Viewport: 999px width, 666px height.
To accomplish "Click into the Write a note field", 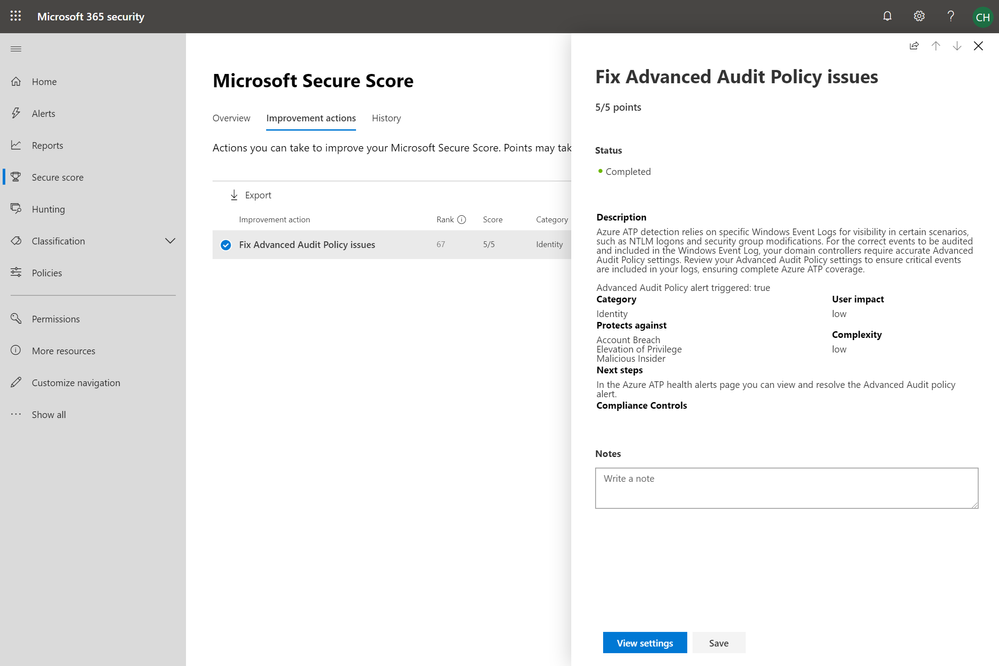I will click(786, 488).
